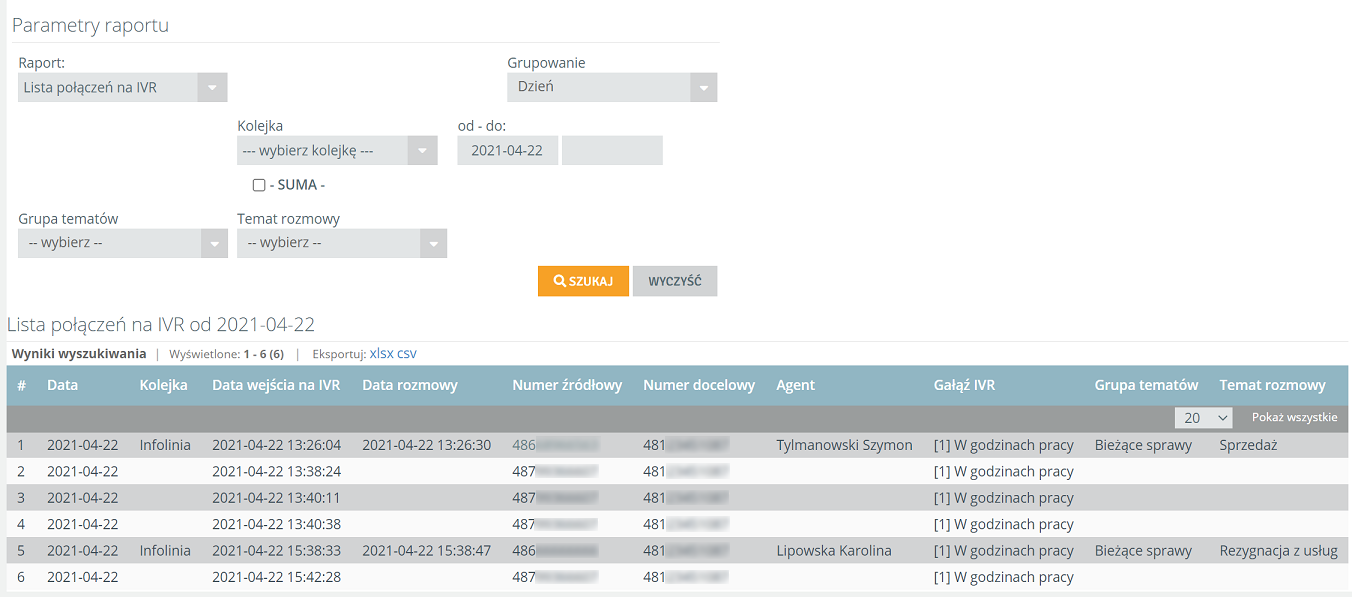Click the SZUKAJ search button
The image size is (1352, 597).
(x=583, y=281)
